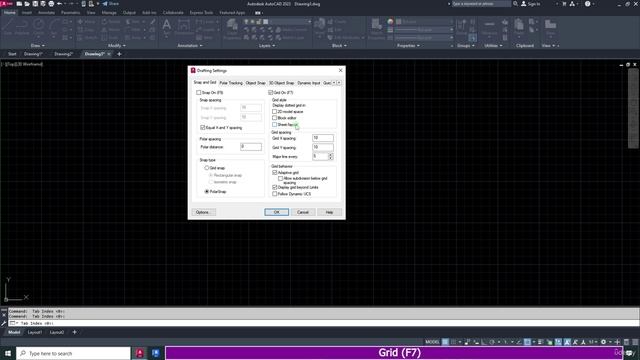Uncheck the Grid On (F7) checkbox
Image resolution: width=640 pixels, height=360 pixels.
(x=271, y=93)
